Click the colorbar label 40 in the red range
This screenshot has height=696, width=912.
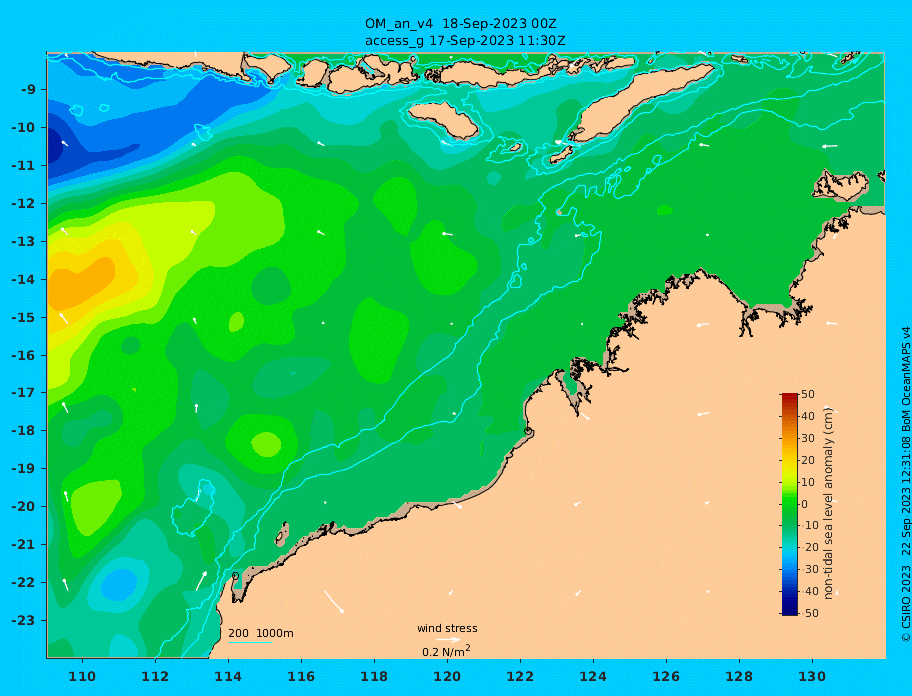808,416
